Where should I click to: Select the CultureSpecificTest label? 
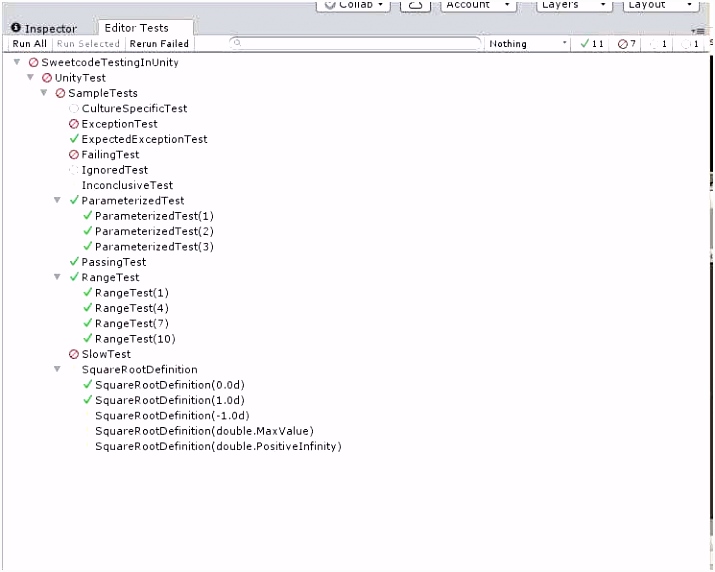click(x=135, y=109)
